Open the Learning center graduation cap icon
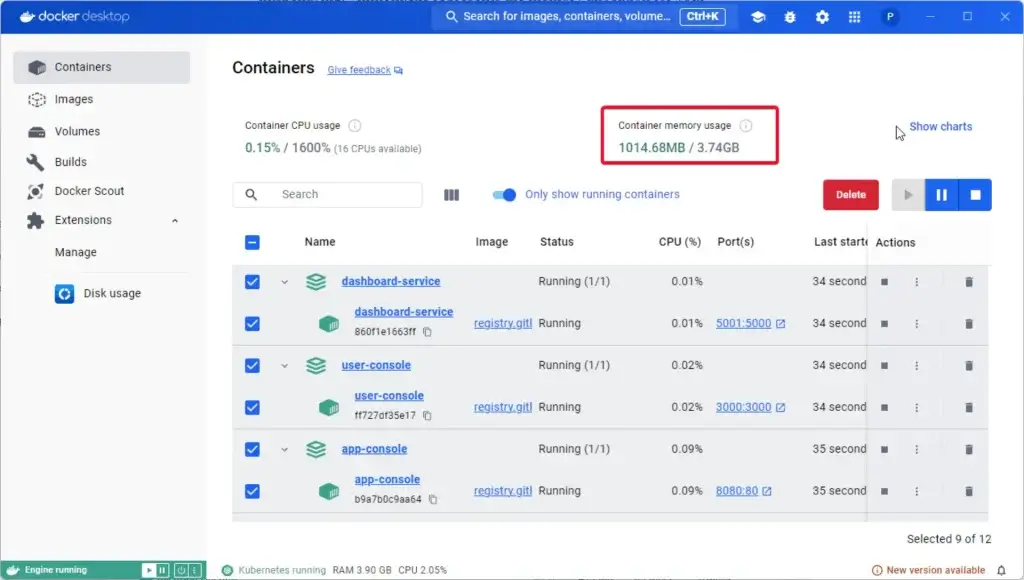Image resolution: width=1024 pixels, height=580 pixels. point(758,17)
